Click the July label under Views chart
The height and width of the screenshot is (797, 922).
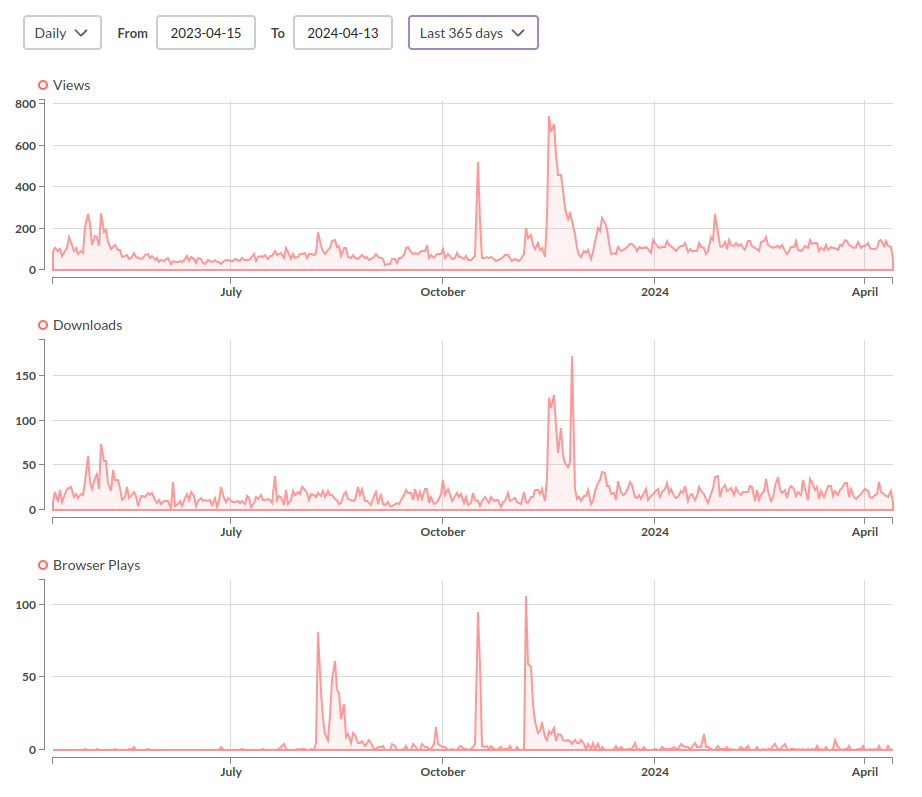(x=231, y=292)
